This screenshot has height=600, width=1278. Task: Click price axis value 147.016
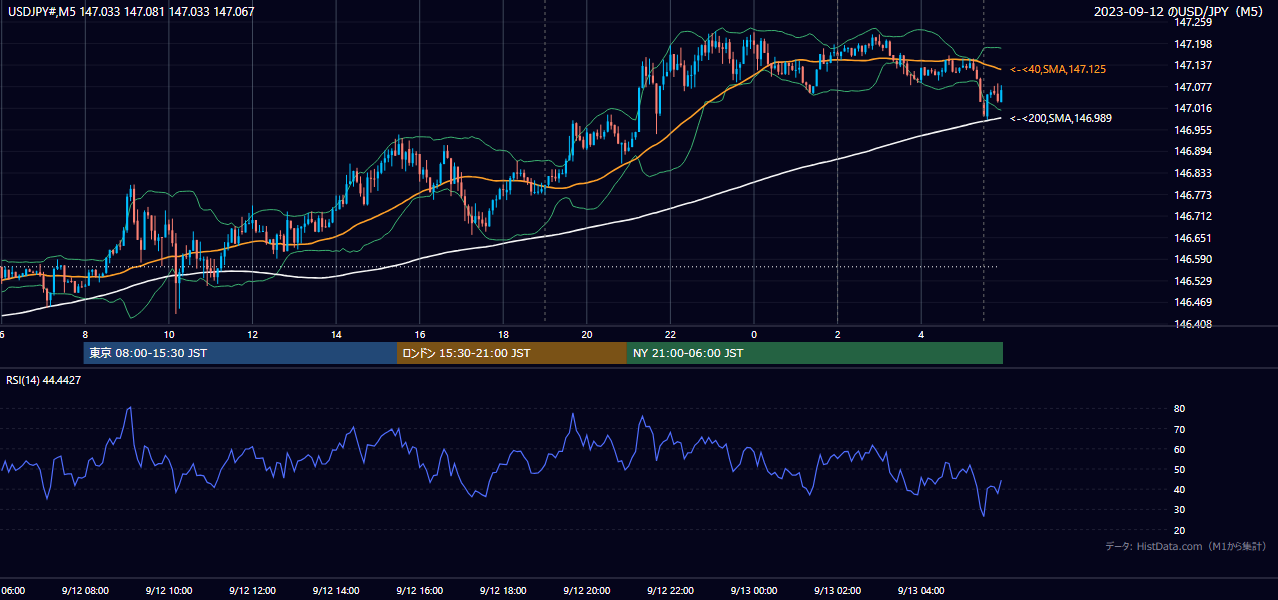(x=1193, y=108)
